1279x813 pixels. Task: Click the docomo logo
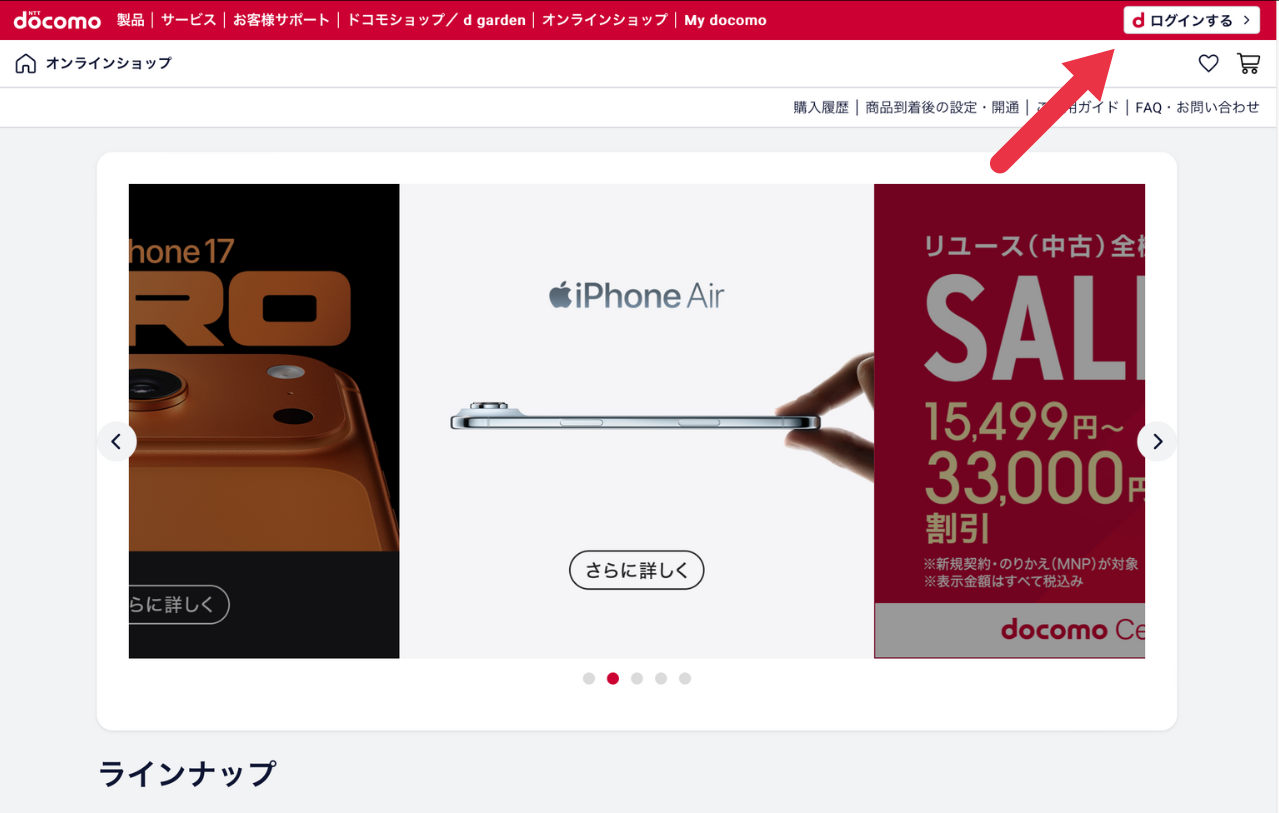coord(57,20)
